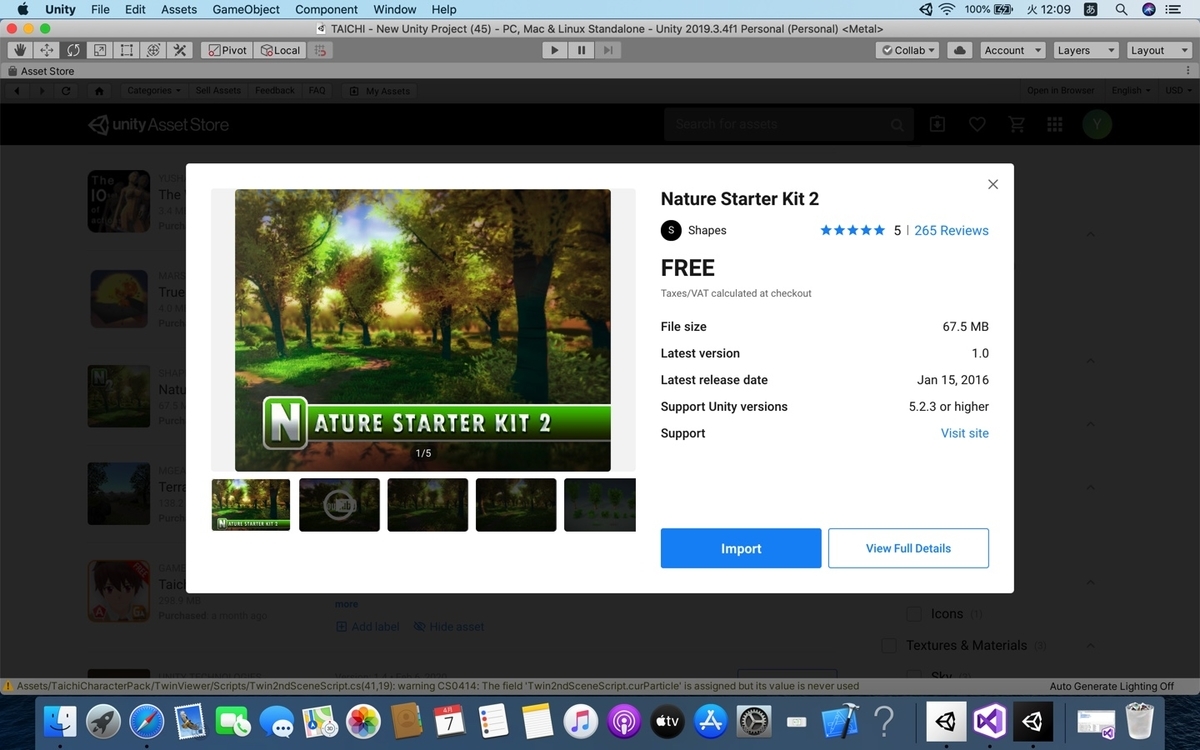Open the Collab dropdown
Screen dimensions: 1200x750
pos(908,50)
